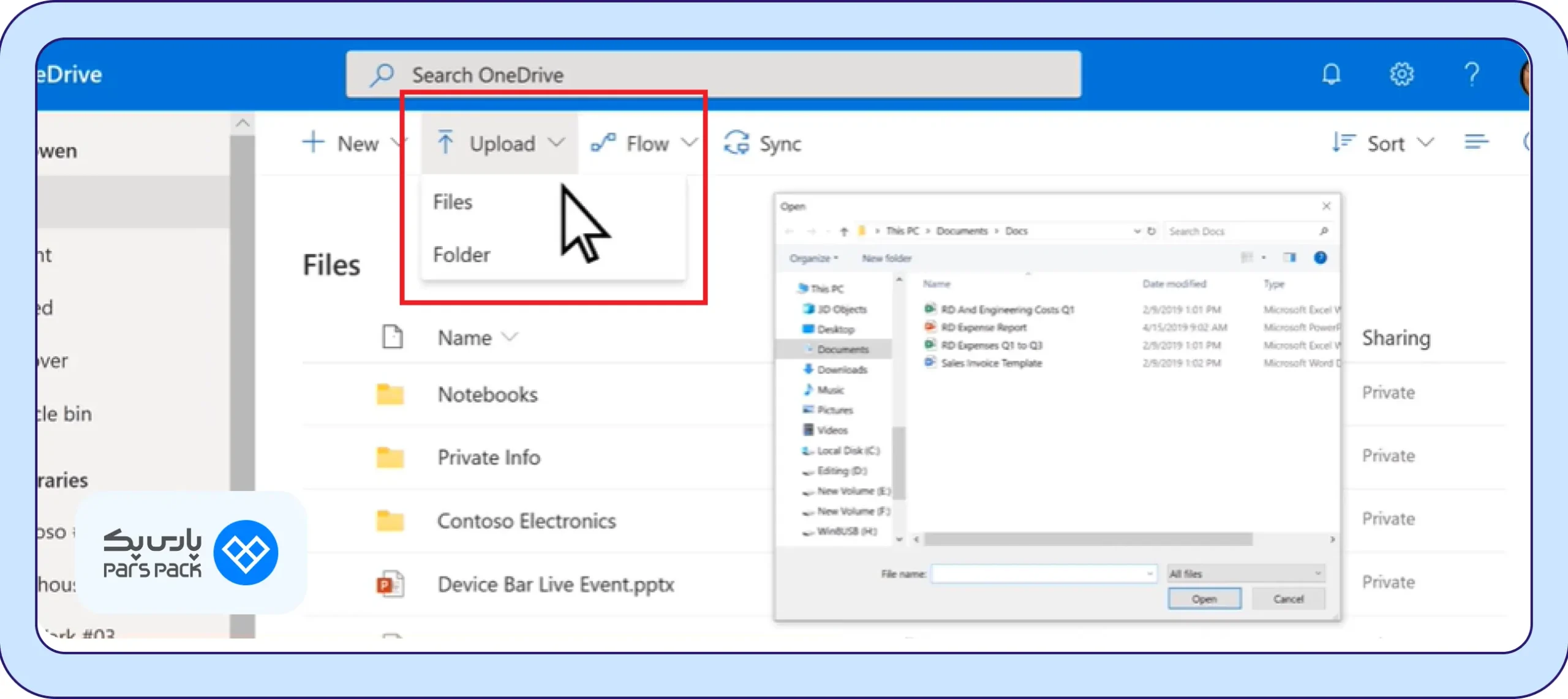The height and width of the screenshot is (699, 1568).
Task: Open the Flow dropdown
Action: tap(644, 143)
